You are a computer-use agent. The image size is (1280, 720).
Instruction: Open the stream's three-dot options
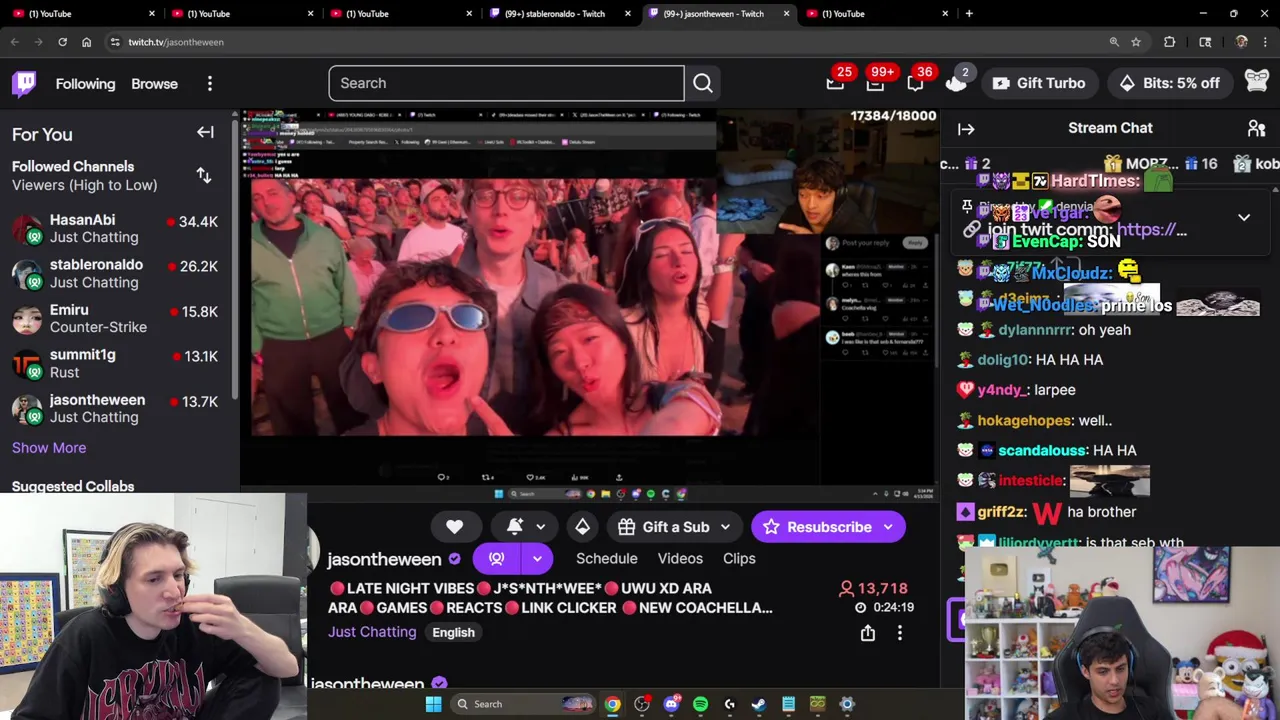tap(900, 633)
